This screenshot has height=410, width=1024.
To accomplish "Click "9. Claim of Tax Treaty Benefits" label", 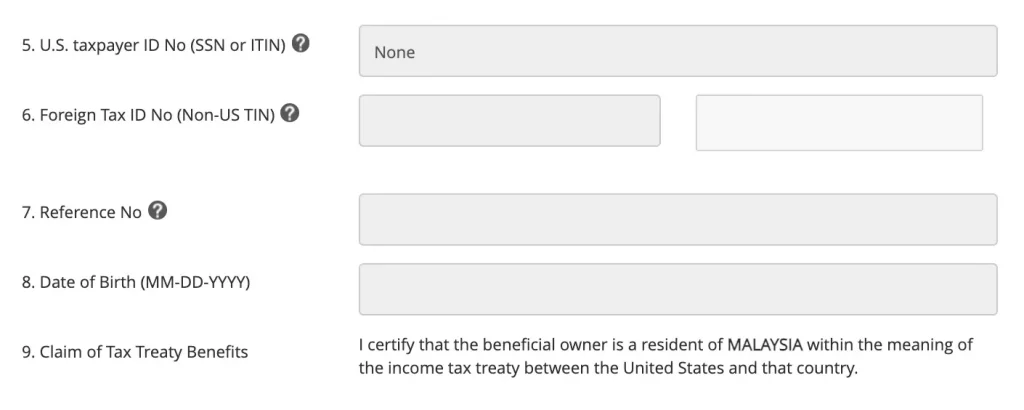I will coord(134,352).
